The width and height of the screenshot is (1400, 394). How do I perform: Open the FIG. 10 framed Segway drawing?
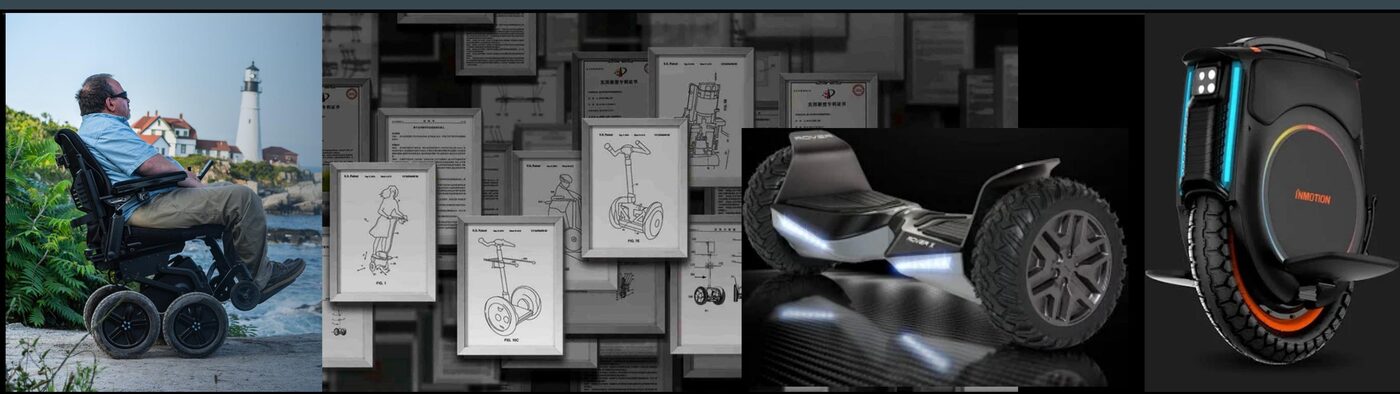[x=634, y=188]
